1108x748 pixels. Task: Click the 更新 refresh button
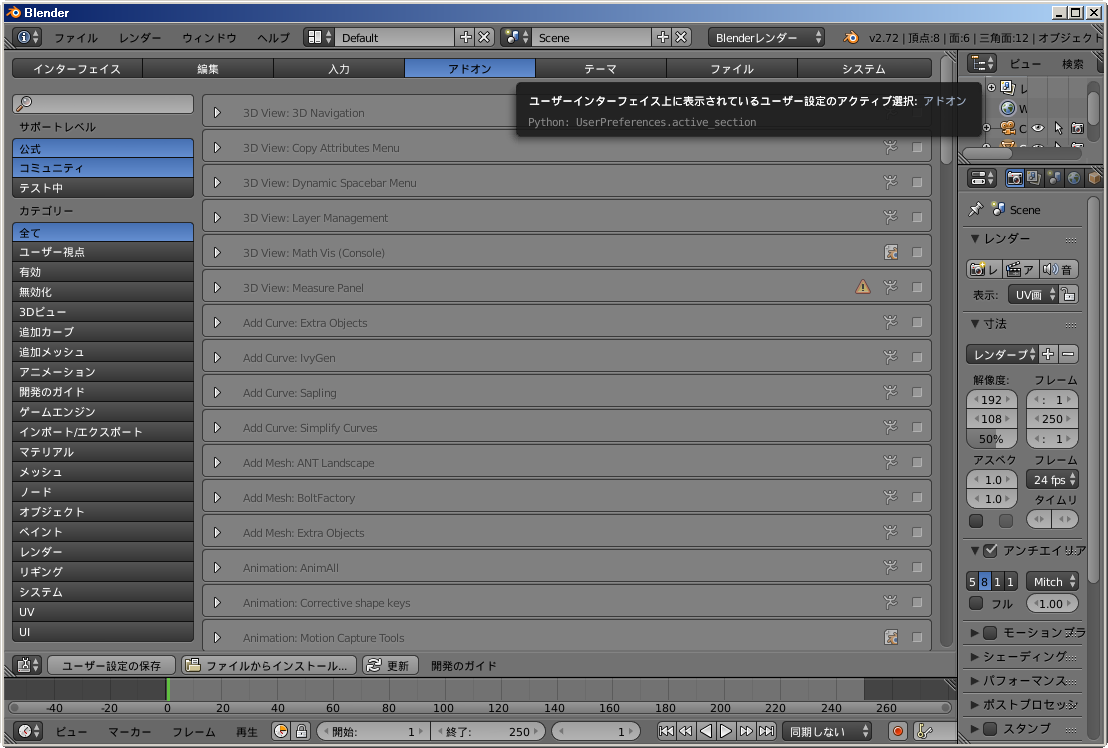click(390, 665)
